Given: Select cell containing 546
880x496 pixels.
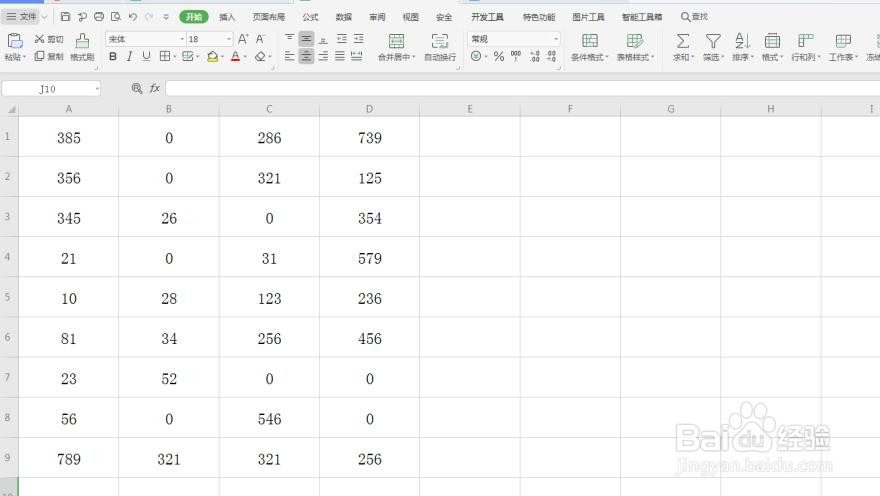Looking at the screenshot, I should (x=269, y=419).
